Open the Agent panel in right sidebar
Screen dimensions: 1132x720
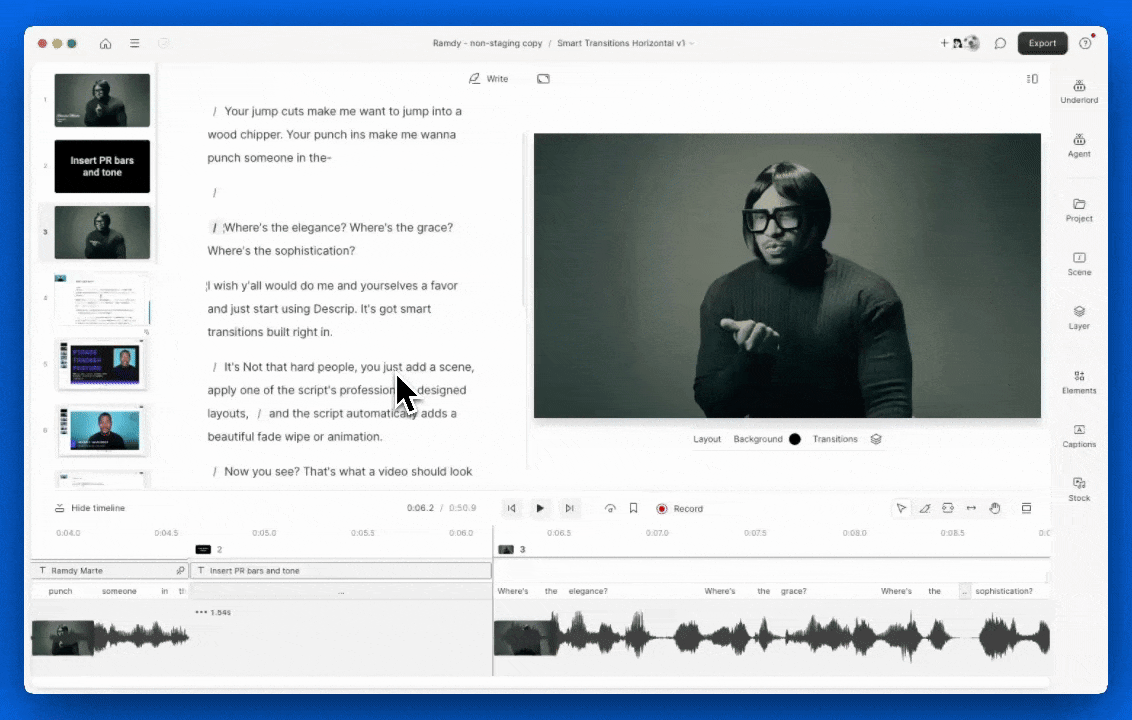1079,147
